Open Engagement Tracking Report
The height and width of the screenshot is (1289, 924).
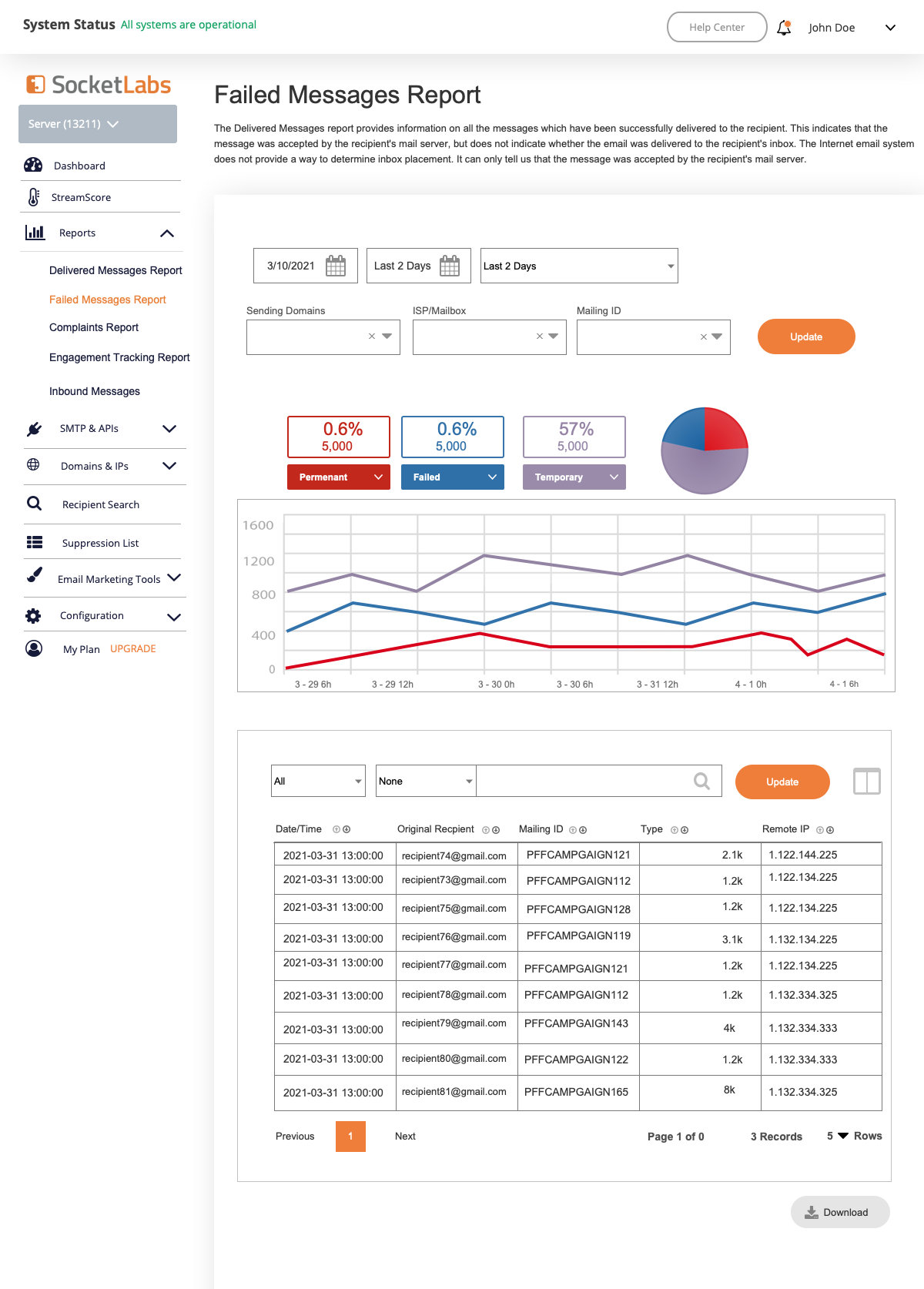click(x=119, y=357)
